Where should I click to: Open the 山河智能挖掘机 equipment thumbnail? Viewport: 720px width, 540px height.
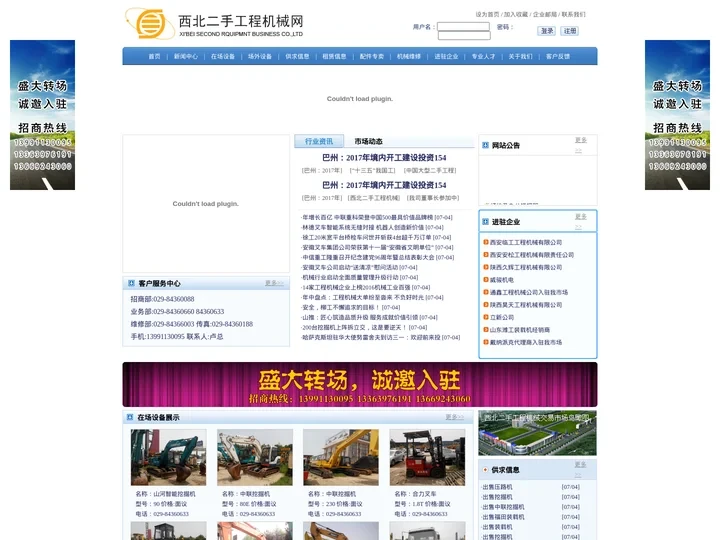pyautogui.click(x=168, y=458)
